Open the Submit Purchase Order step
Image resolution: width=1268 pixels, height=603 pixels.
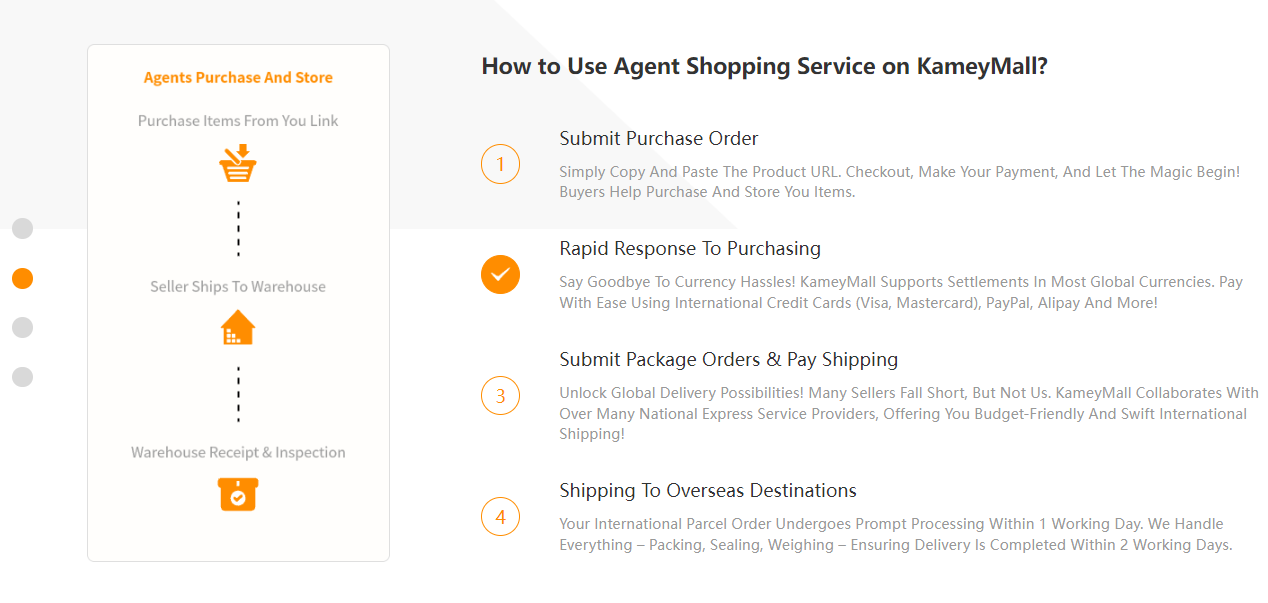click(659, 138)
